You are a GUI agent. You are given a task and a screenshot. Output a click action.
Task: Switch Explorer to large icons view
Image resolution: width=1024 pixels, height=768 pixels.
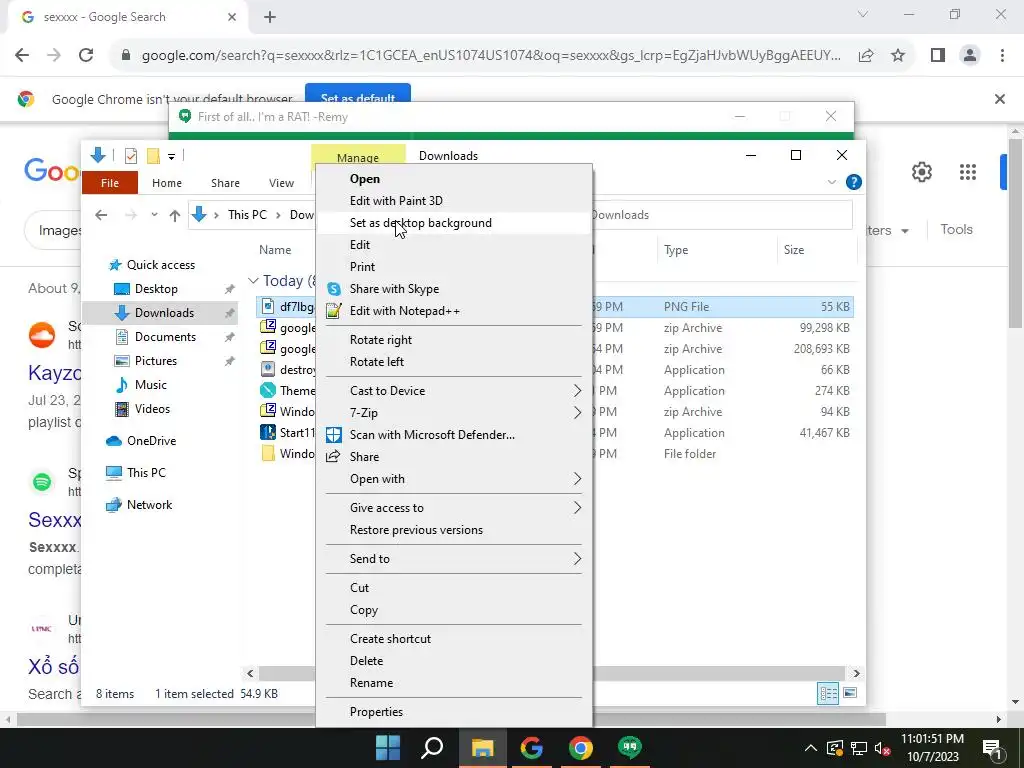coord(850,693)
